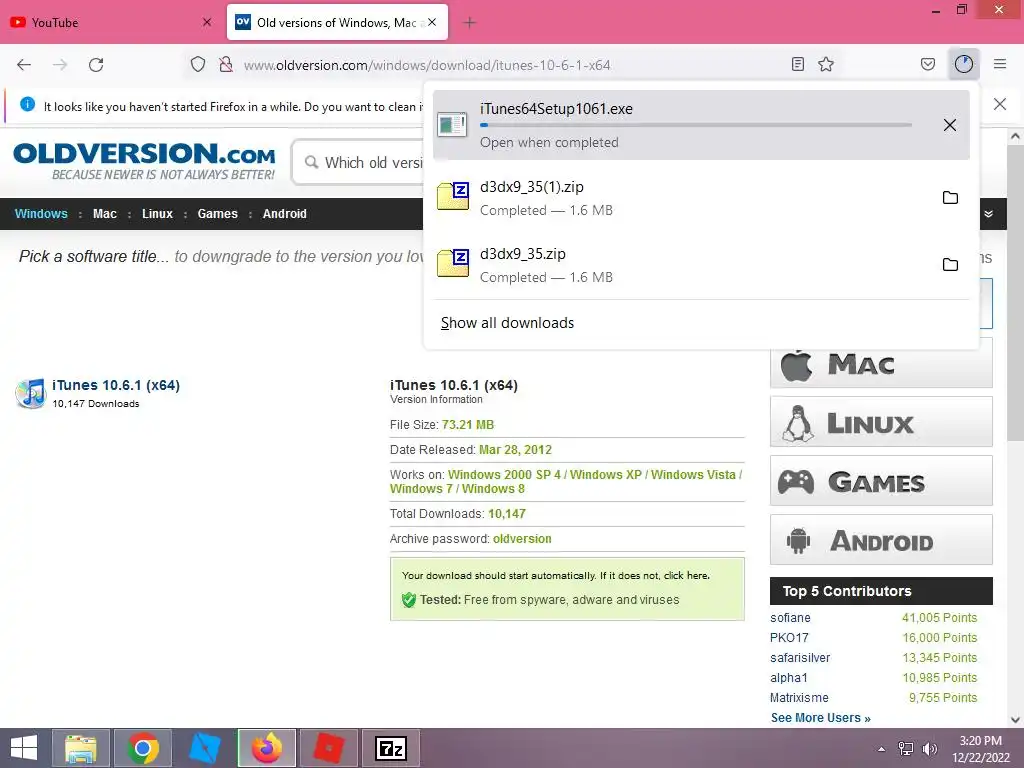Screen dimensions: 1024x768
Task: Open contributor Matrixisme's profile
Action: click(799, 697)
